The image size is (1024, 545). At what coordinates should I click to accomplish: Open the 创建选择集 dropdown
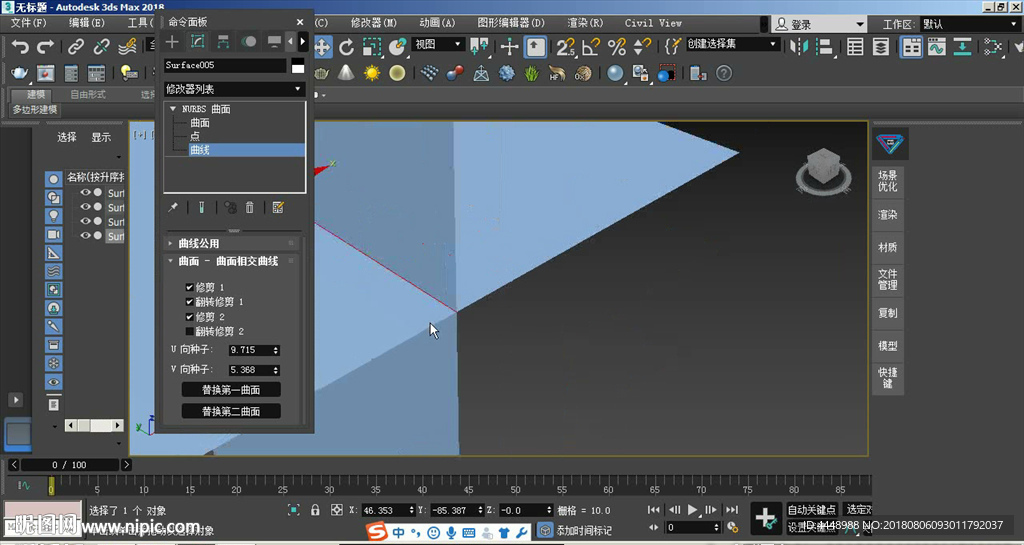[733, 44]
